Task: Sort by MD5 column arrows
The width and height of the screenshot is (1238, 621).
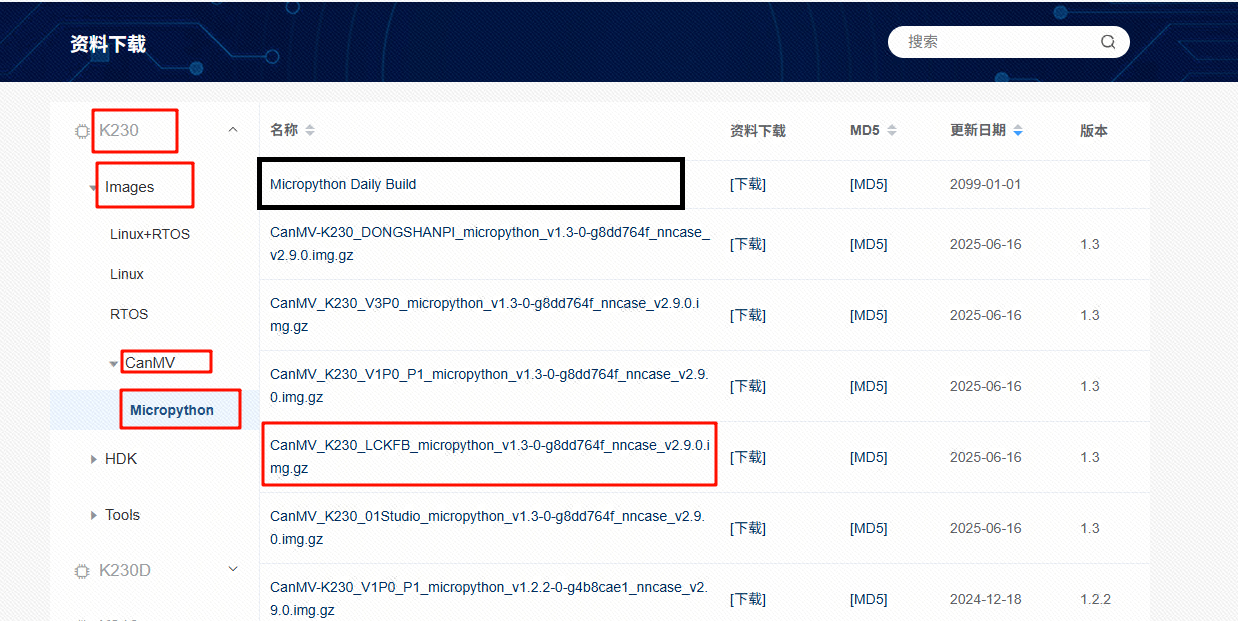Action: click(892, 131)
